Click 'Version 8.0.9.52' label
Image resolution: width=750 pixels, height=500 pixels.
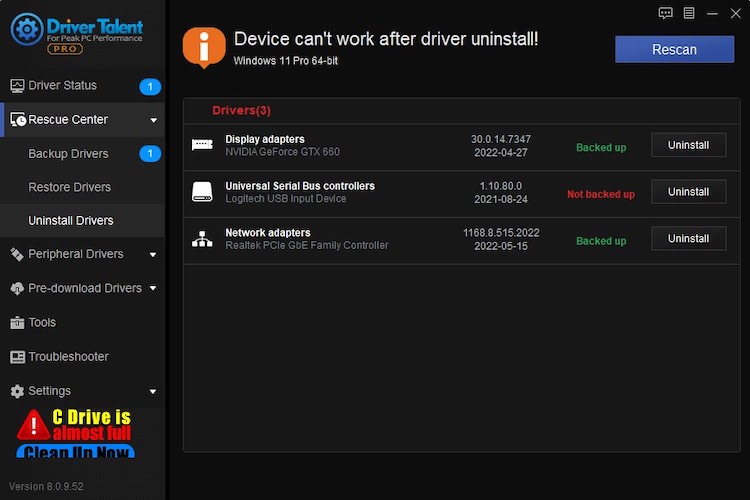coord(46,487)
